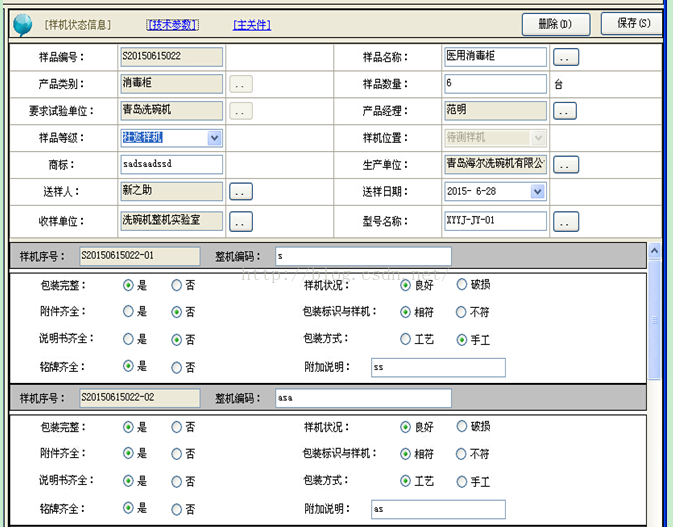Click the vertical scrollbar thumb
Viewport: 673px width, 527px height.
point(654,320)
